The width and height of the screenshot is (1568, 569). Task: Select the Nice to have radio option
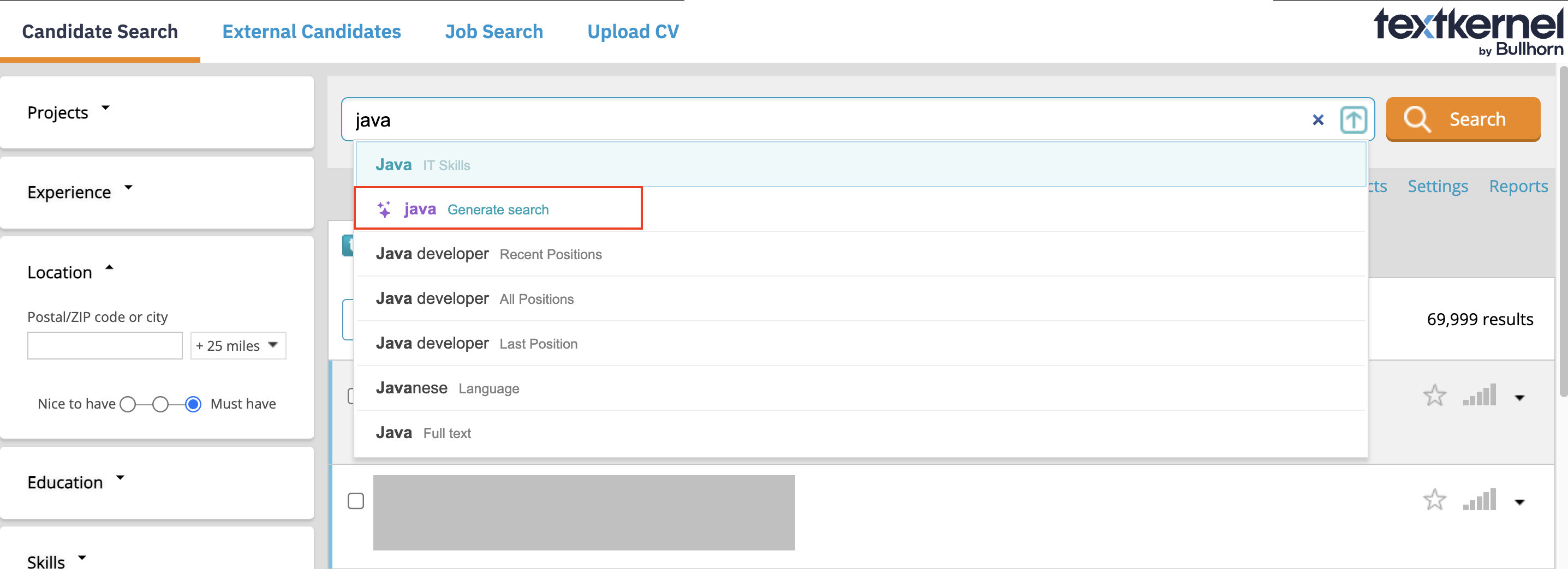[128, 404]
